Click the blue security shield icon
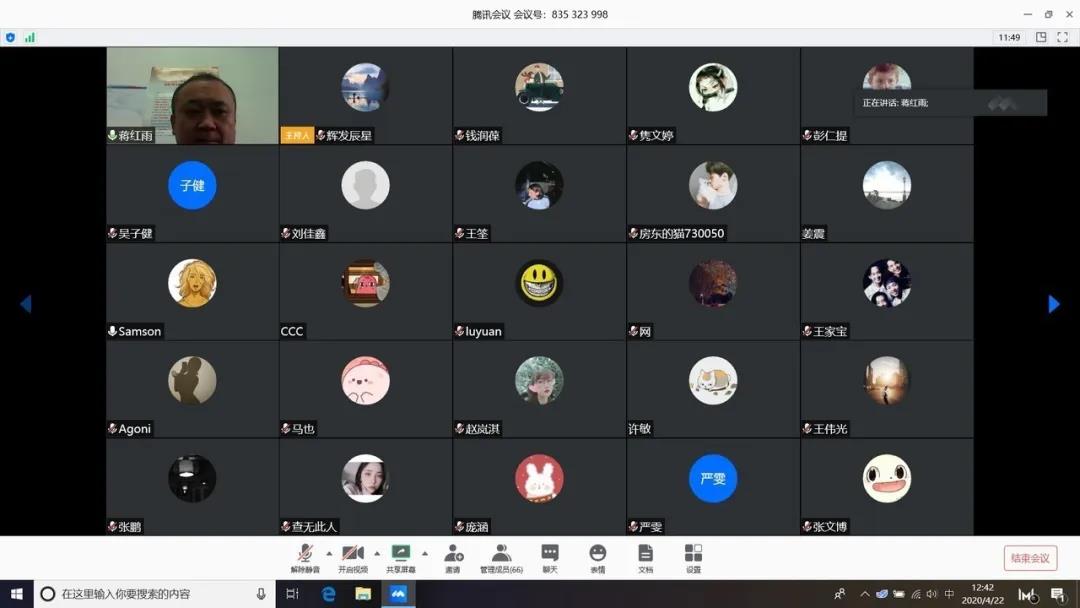The image size is (1080, 608). tap(11, 37)
